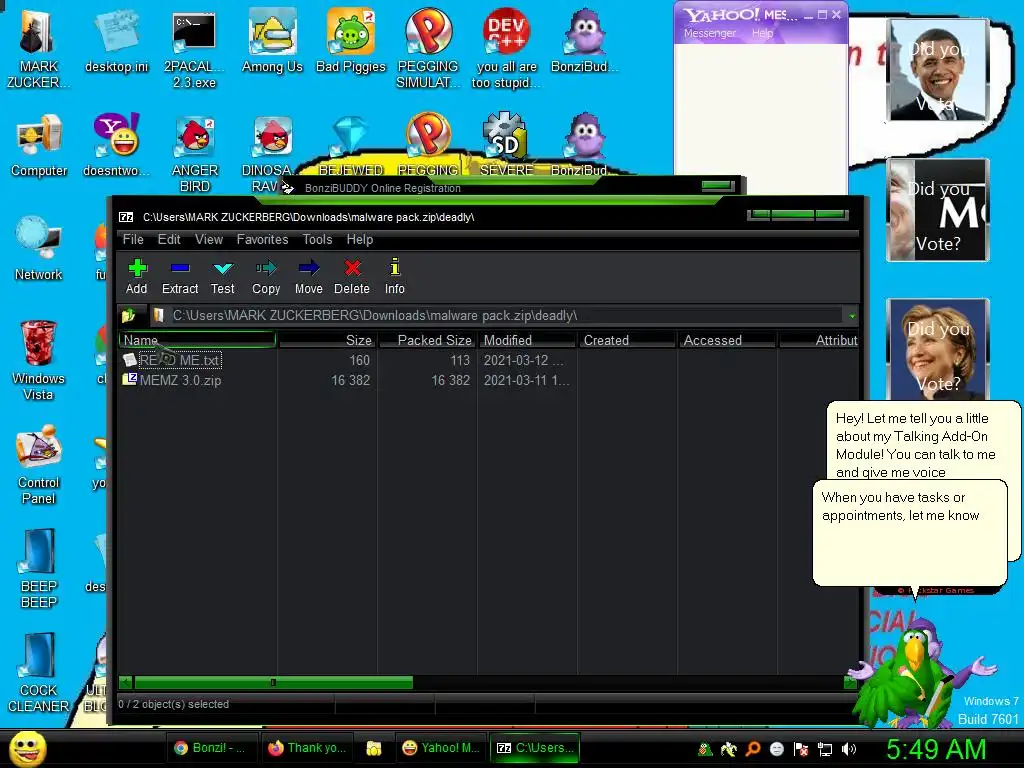Click the smiley Start button
Image resolution: width=1024 pixels, height=768 pixels.
(27, 748)
